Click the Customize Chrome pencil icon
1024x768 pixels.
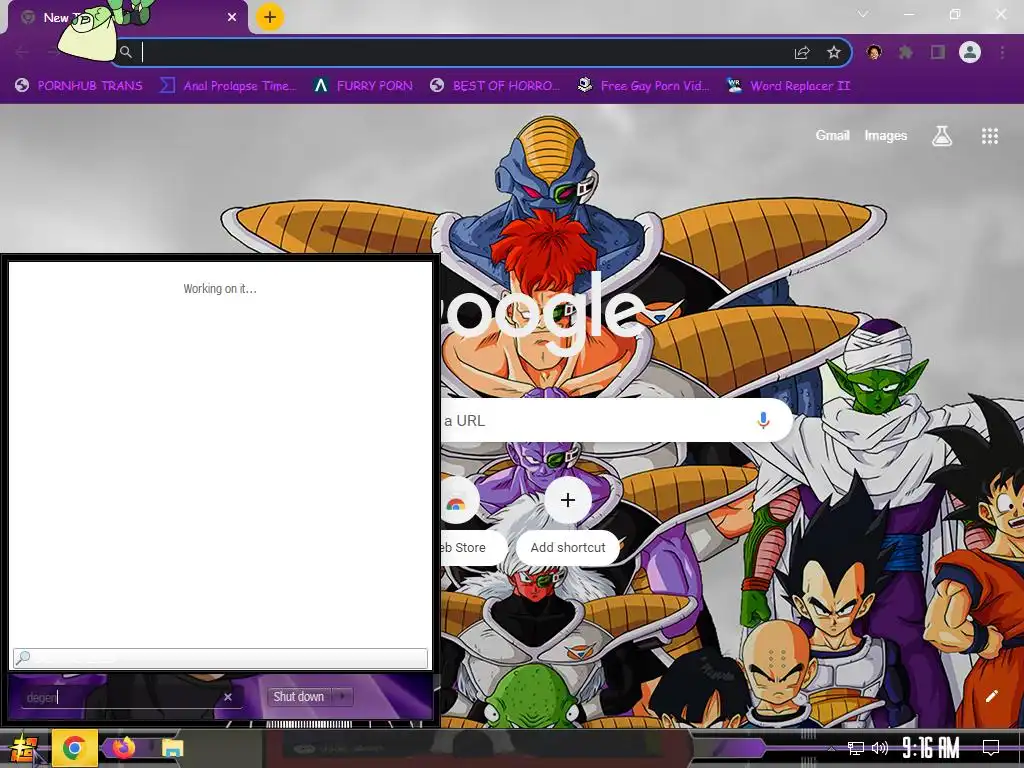click(x=991, y=696)
